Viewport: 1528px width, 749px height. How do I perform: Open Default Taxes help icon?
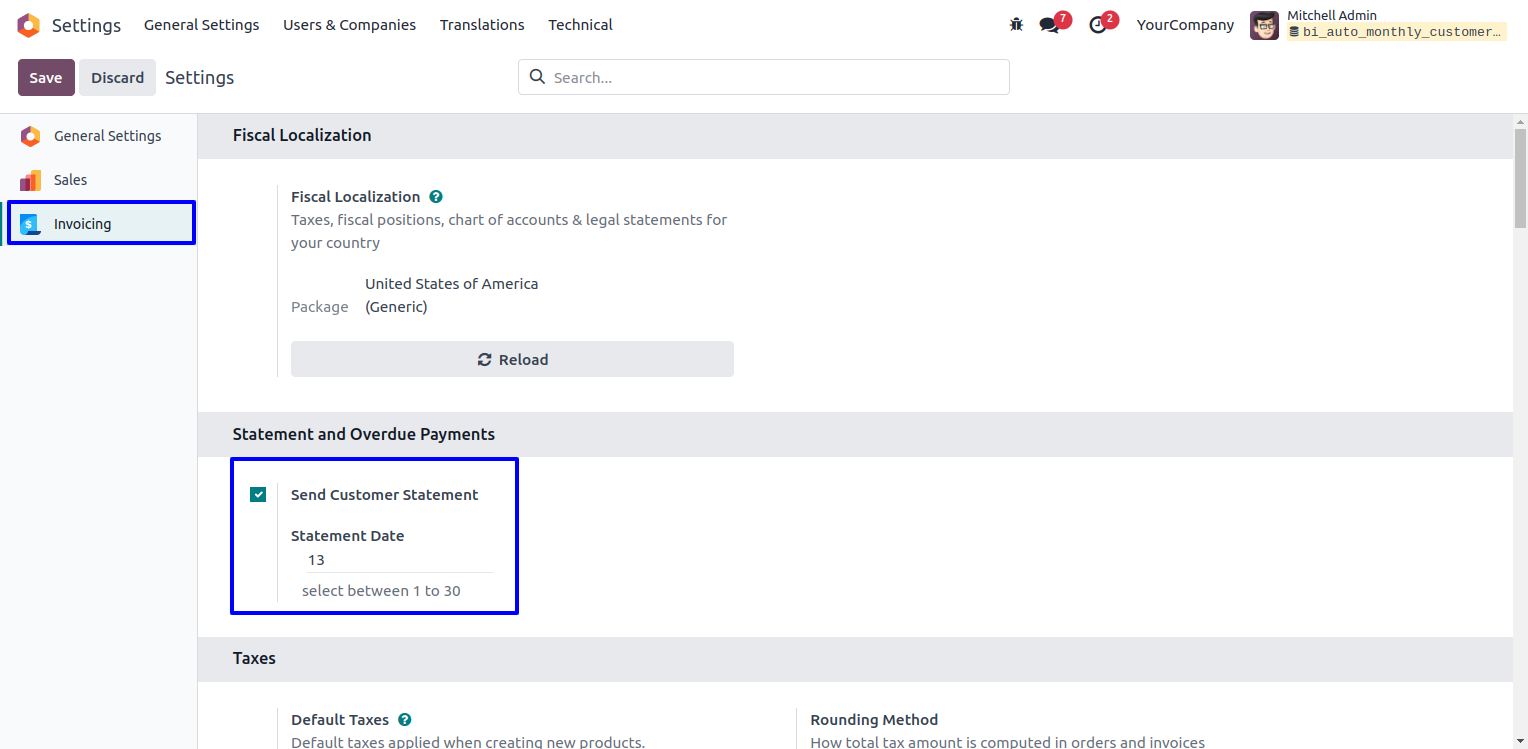tap(405, 720)
